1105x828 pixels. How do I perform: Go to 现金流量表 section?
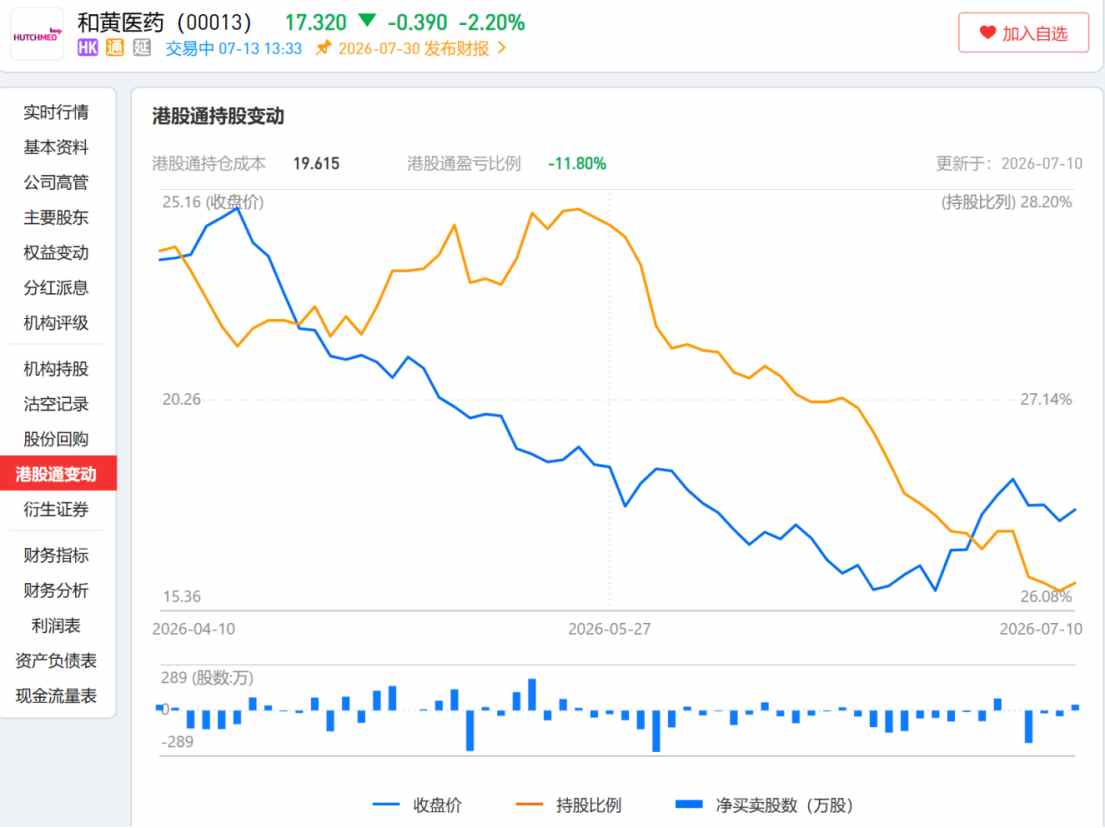(56, 696)
